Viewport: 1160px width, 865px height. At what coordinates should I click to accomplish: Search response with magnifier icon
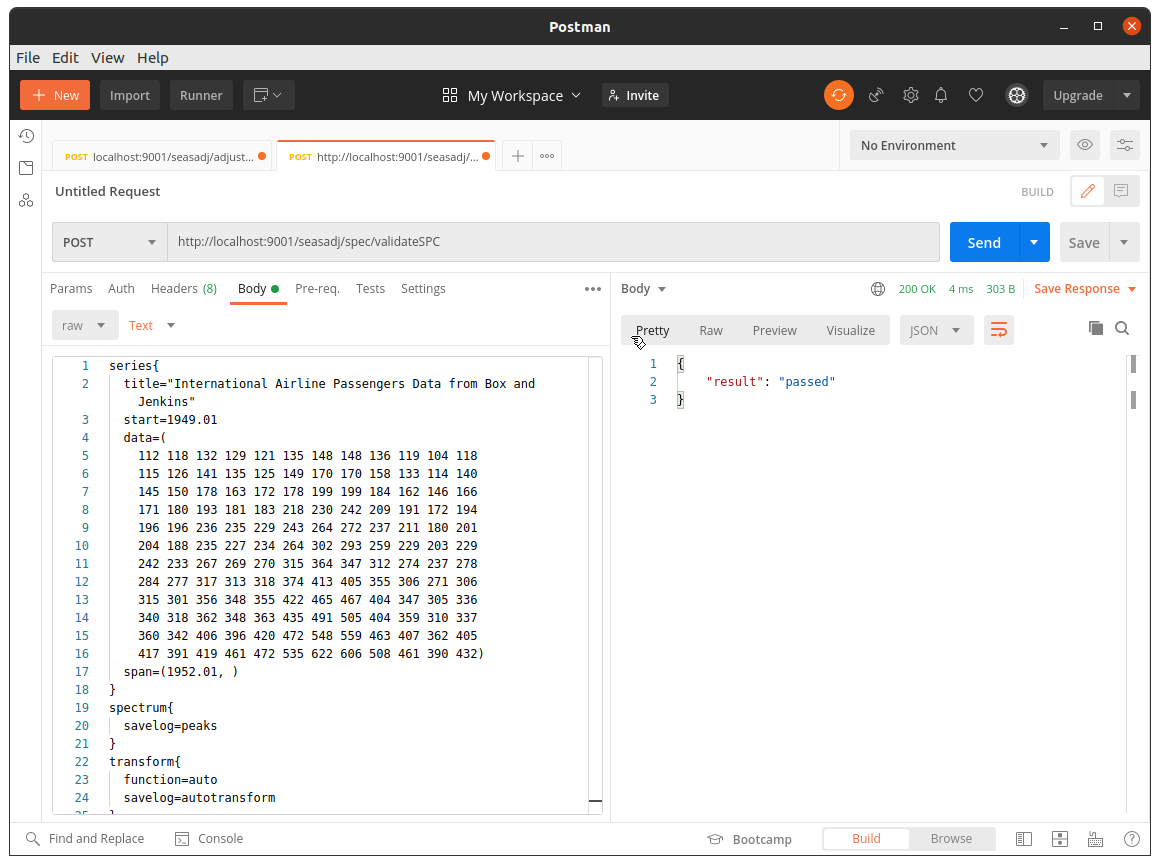click(x=1122, y=328)
